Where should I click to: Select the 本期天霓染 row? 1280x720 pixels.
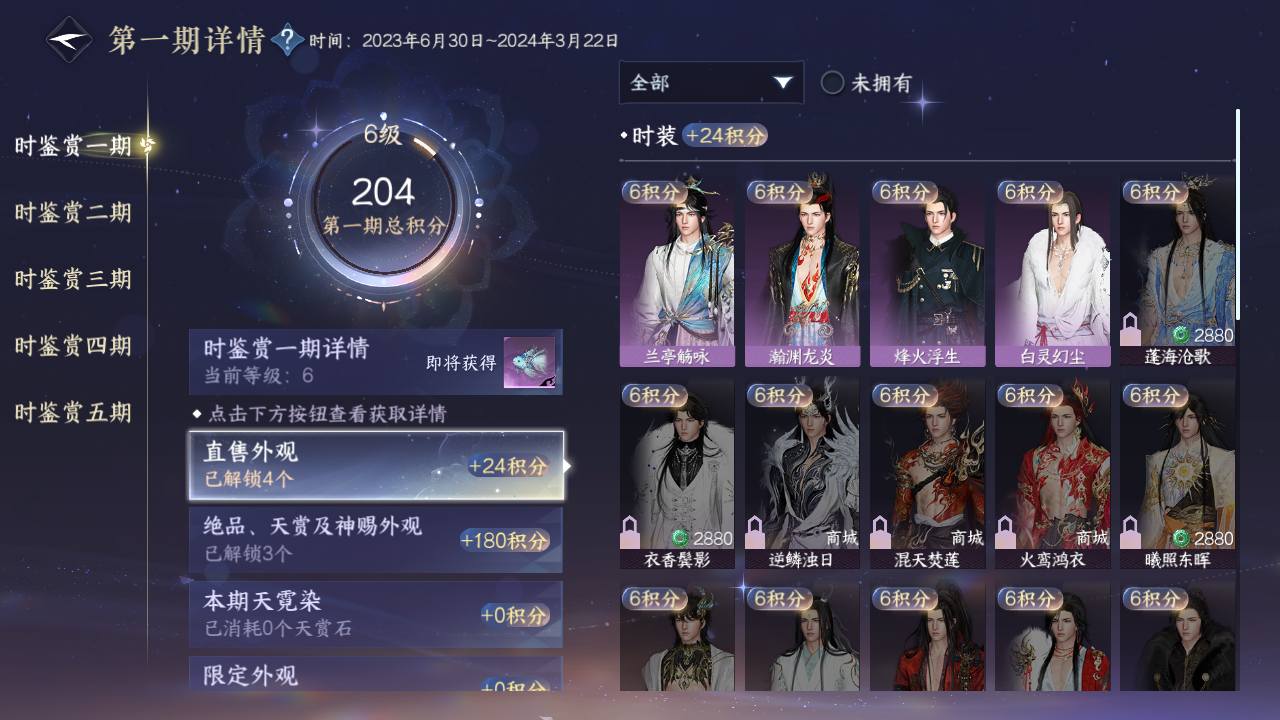[x=376, y=614]
